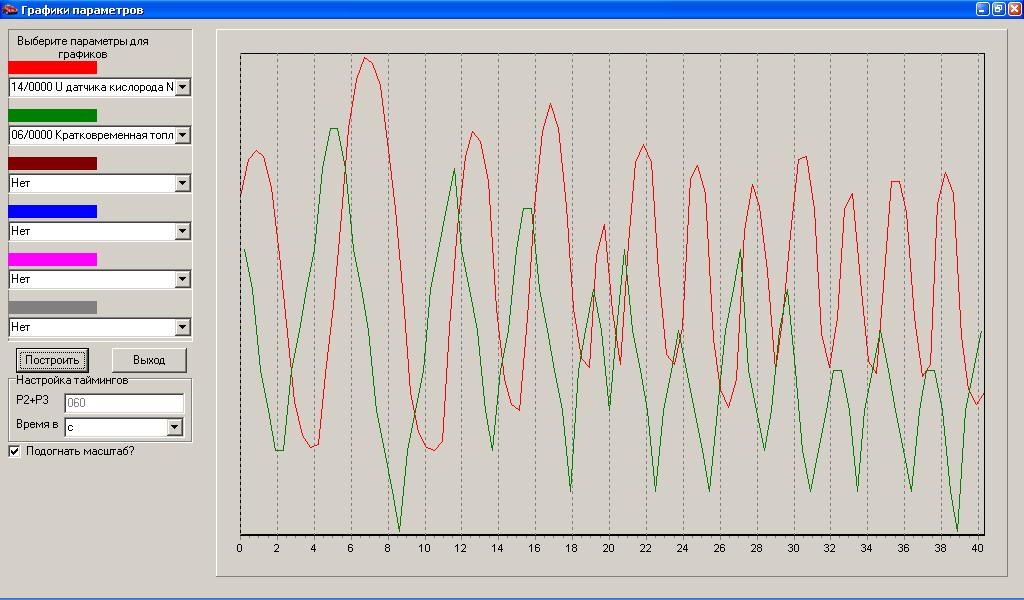Click the P2+P3 timing input field

pos(124,403)
